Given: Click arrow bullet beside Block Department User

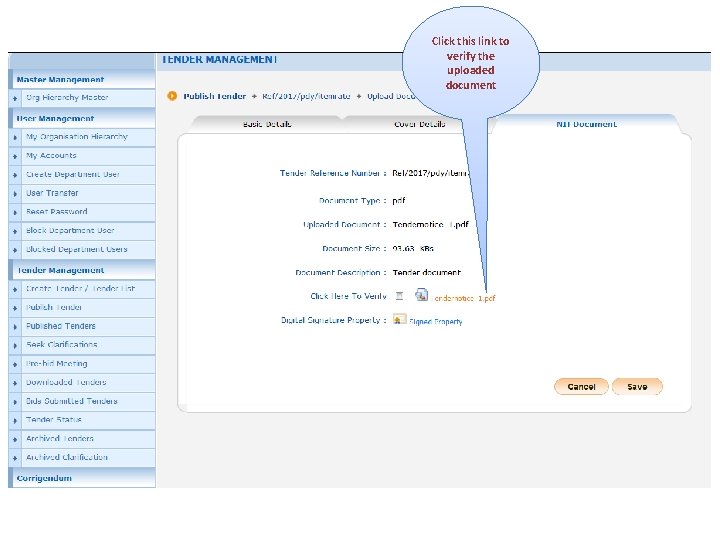Looking at the screenshot, I should click(x=15, y=231).
